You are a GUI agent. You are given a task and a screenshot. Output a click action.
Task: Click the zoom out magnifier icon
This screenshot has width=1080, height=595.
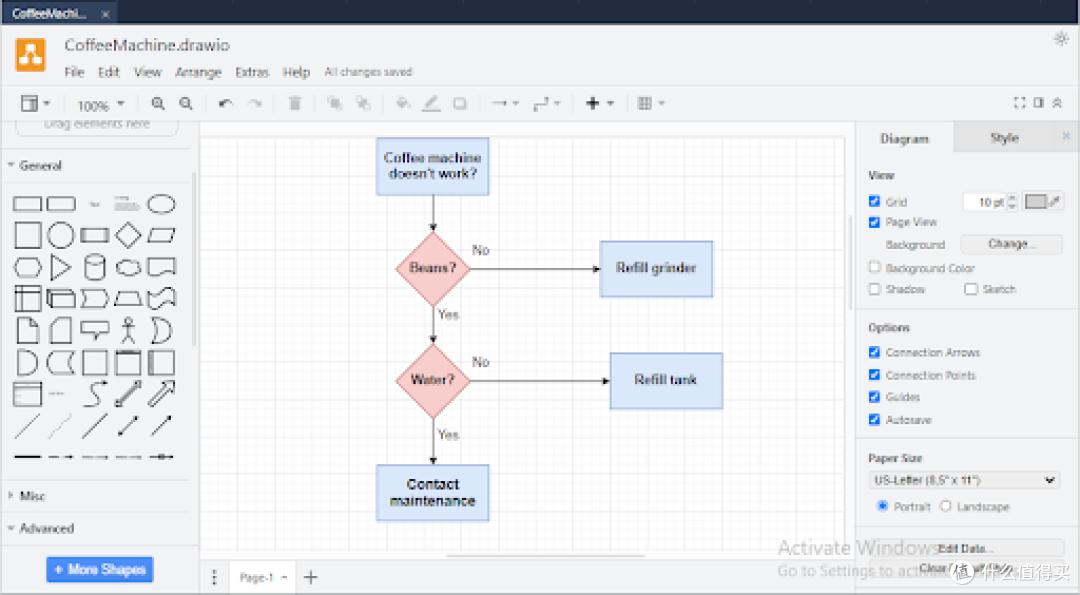(186, 103)
